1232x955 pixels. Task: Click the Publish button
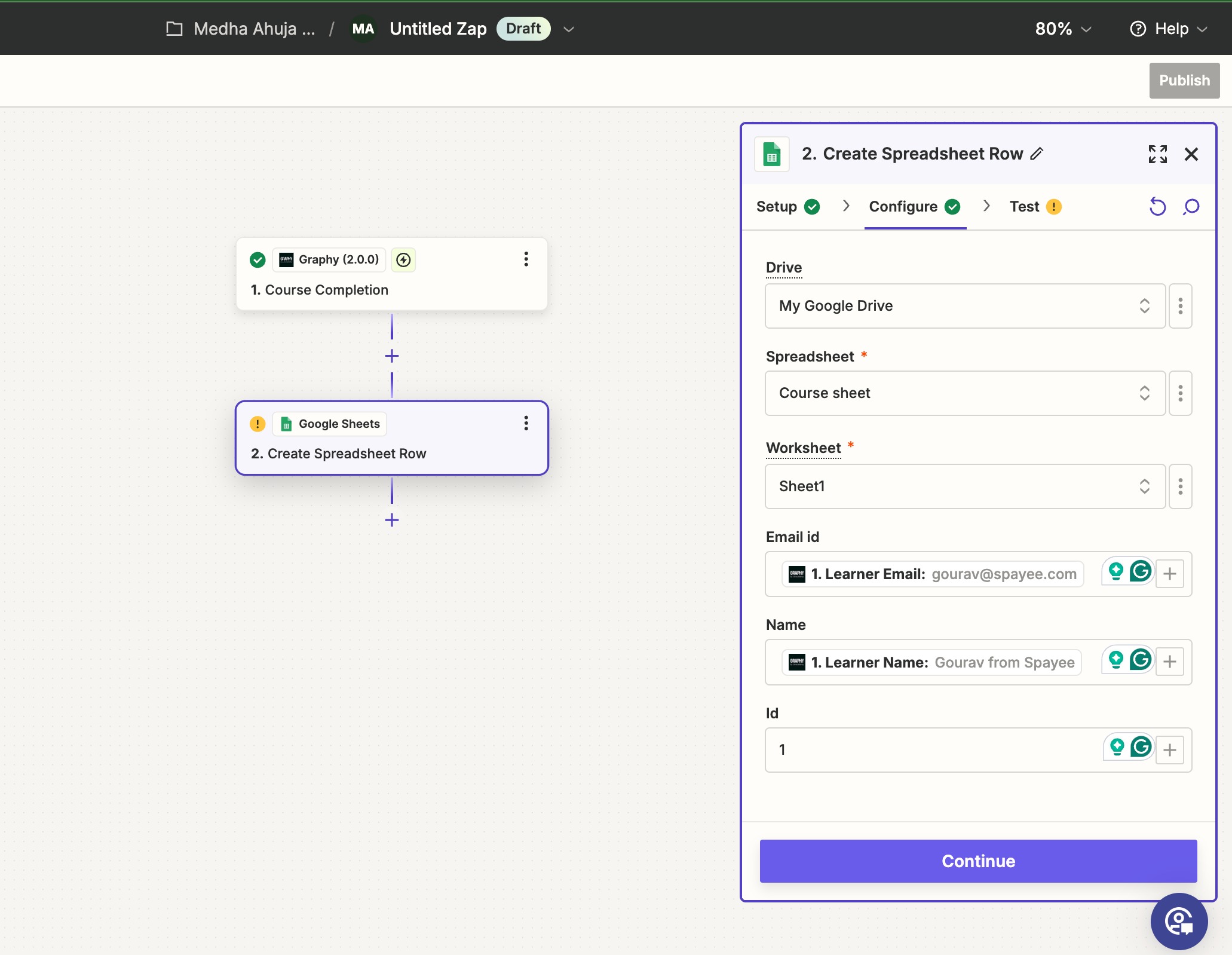[1184, 81]
